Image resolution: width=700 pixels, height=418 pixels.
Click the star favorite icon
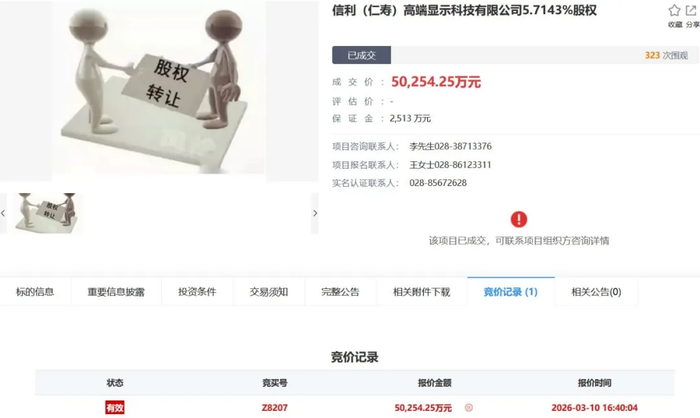click(674, 10)
